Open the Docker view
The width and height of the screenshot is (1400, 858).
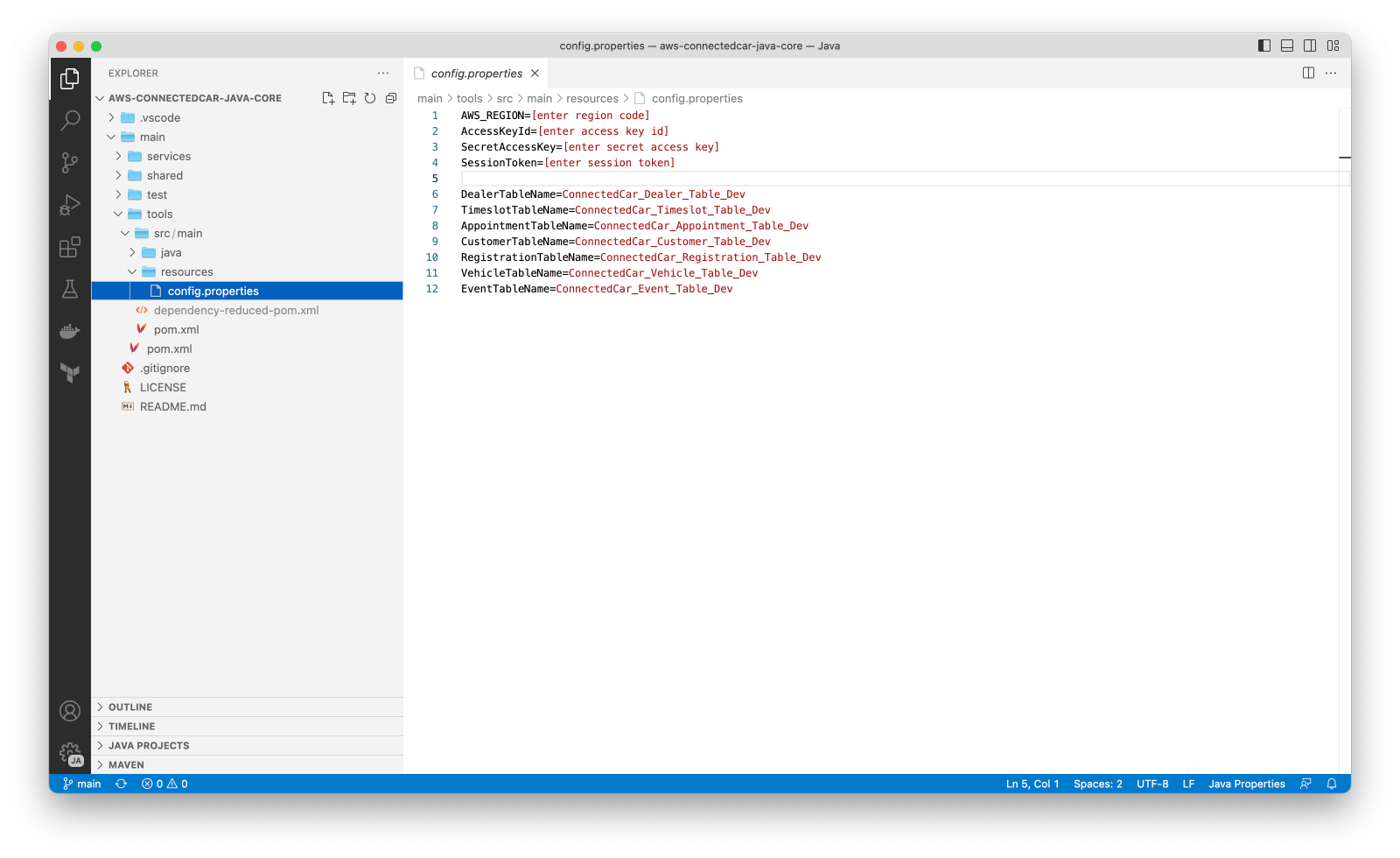pyautogui.click(x=70, y=331)
